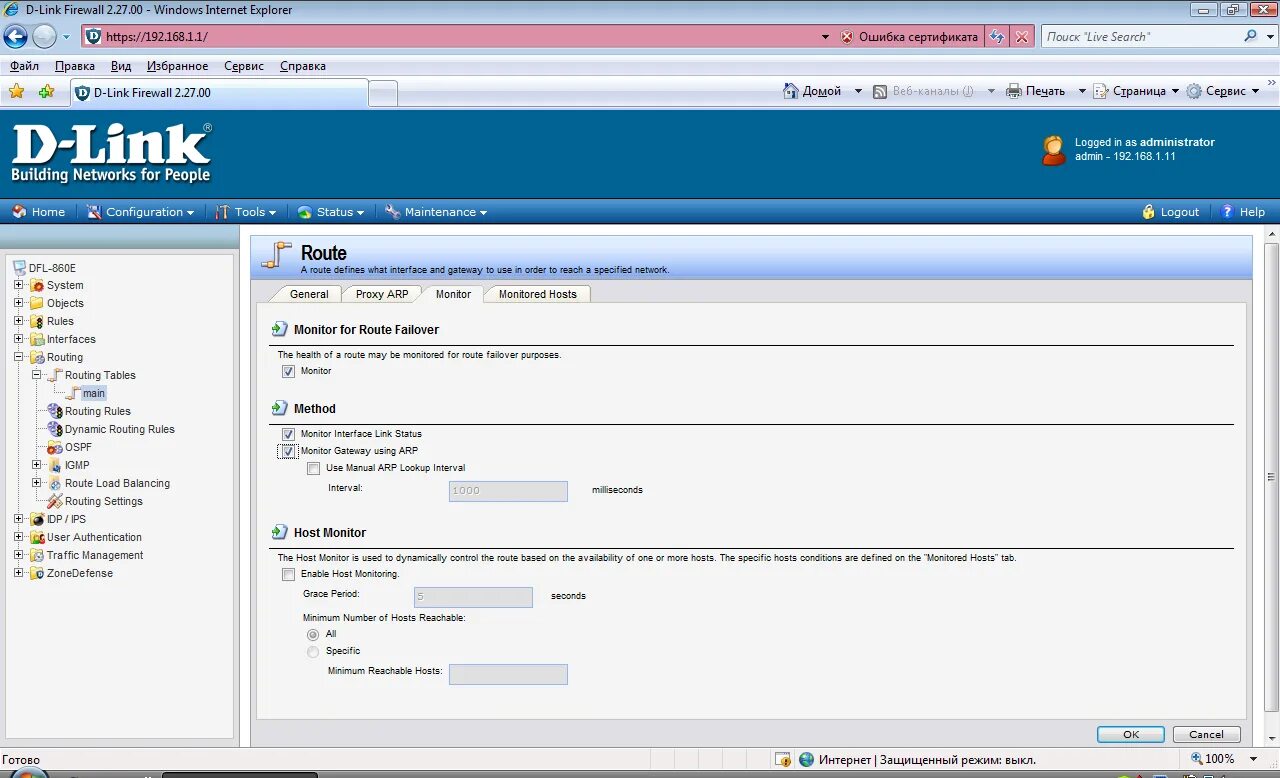Open the Tools dropdown menu
This screenshot has width=1280, height=778.
point(246,212)
